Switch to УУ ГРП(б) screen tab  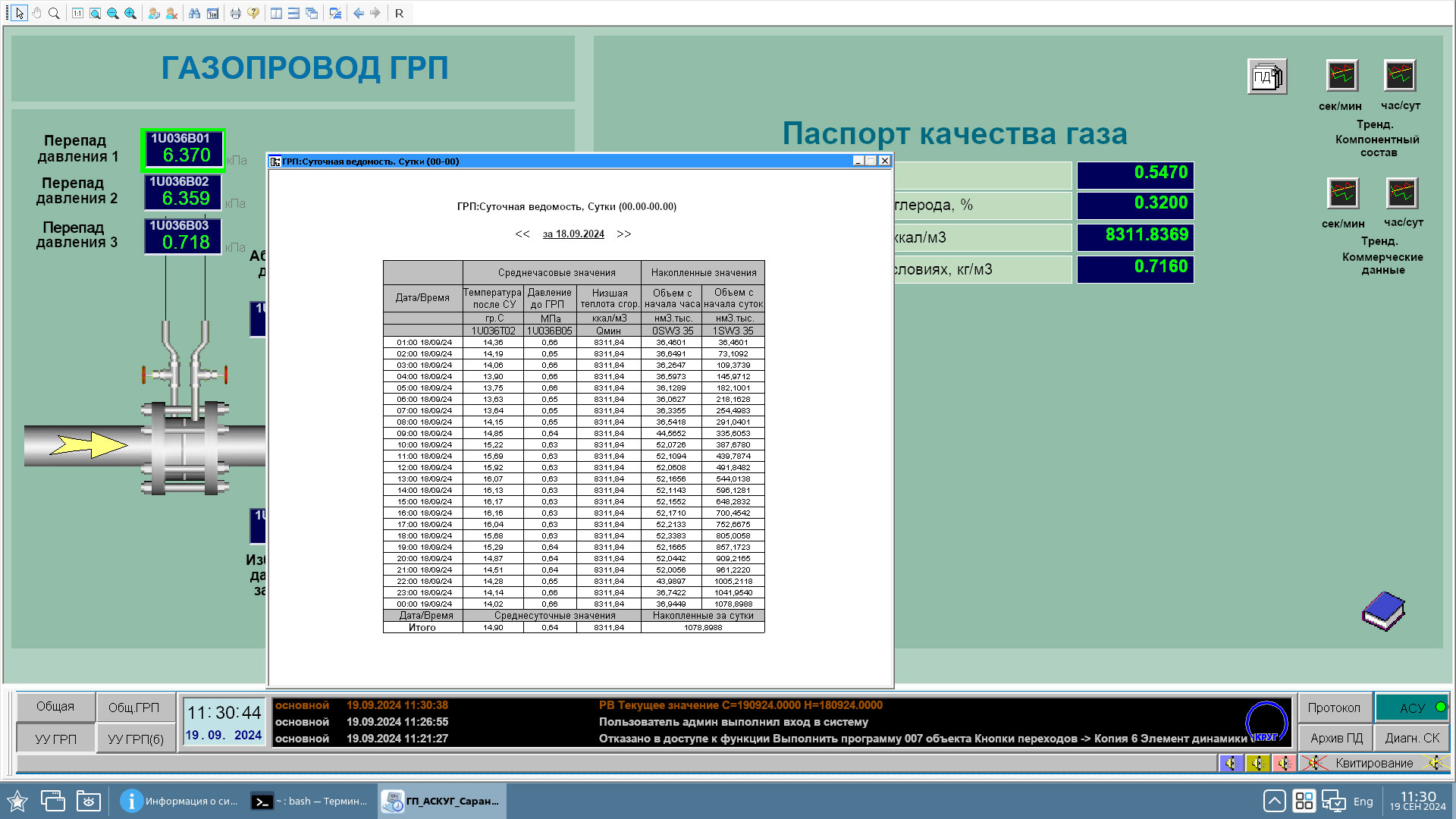135,739
